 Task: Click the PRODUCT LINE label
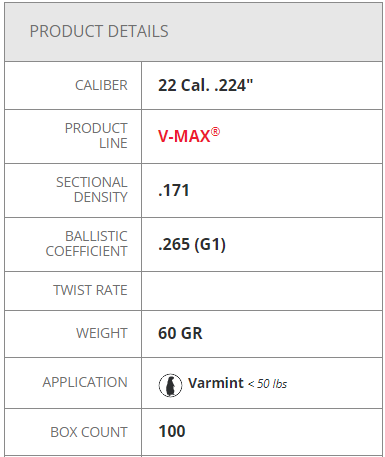click(x=96, y=136)
